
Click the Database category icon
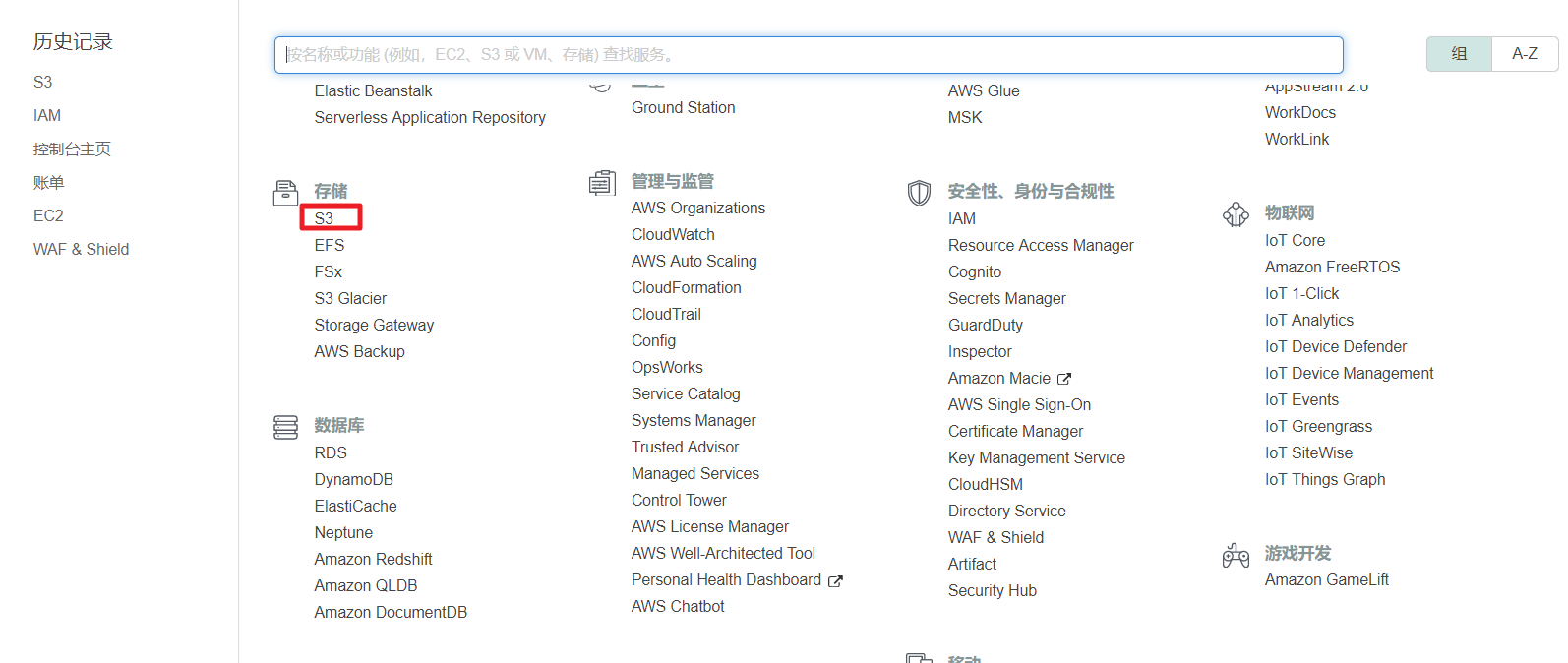tap(285, 427)
